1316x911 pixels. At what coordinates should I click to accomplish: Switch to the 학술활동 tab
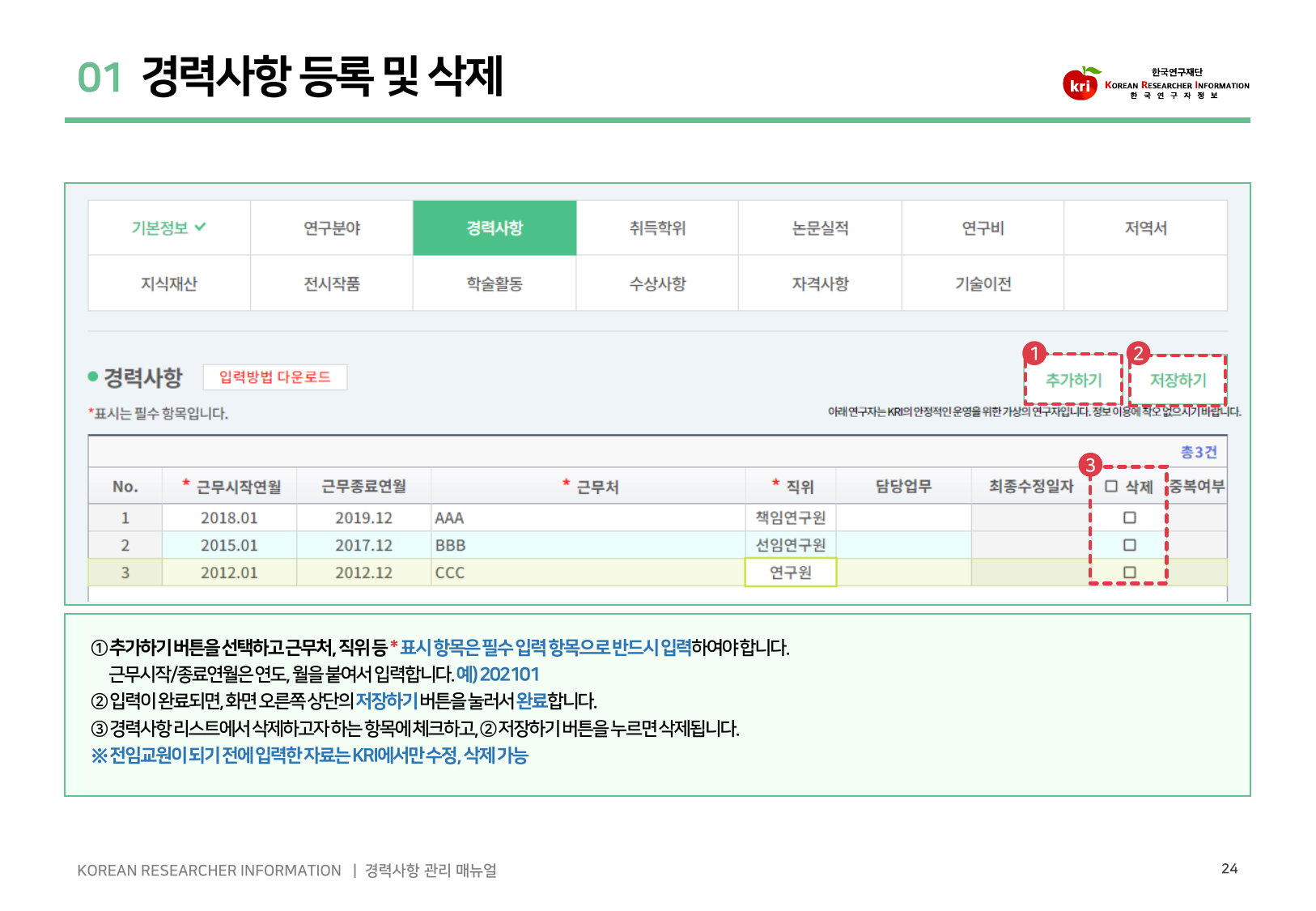495,283
